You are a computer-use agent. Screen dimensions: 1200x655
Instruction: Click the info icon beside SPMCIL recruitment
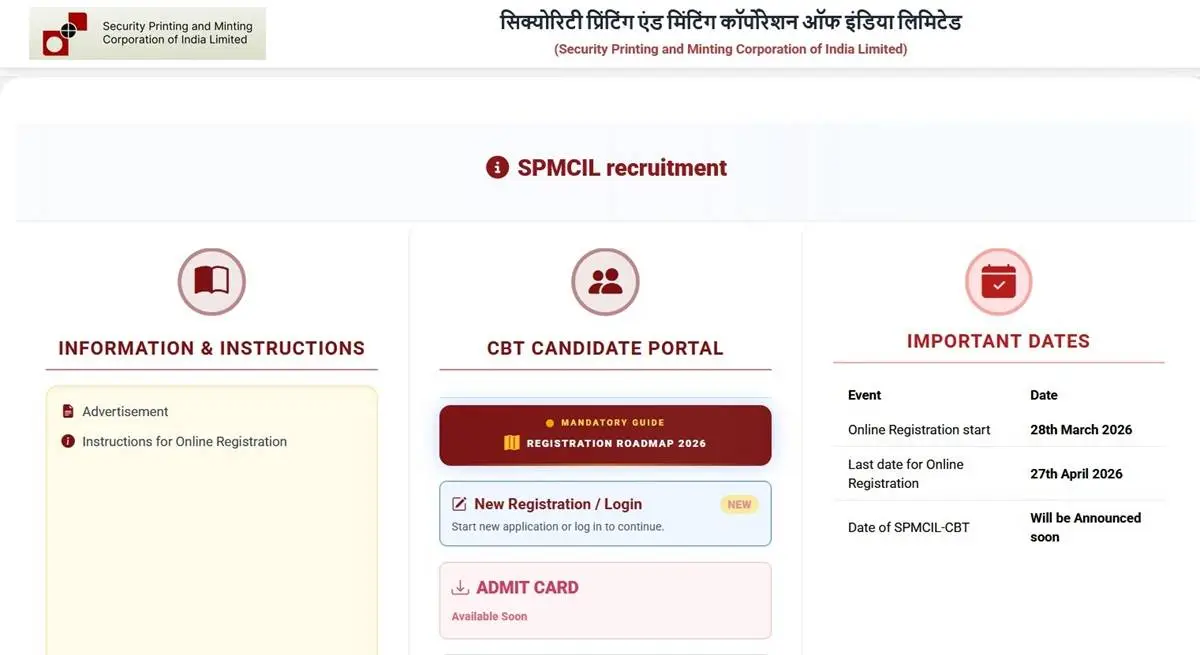[x=497, y=167]
